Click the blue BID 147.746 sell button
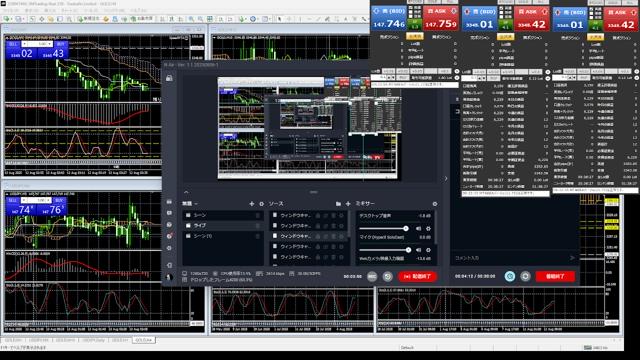Viewport: 640px width, 360px height. tap(389, 19)
